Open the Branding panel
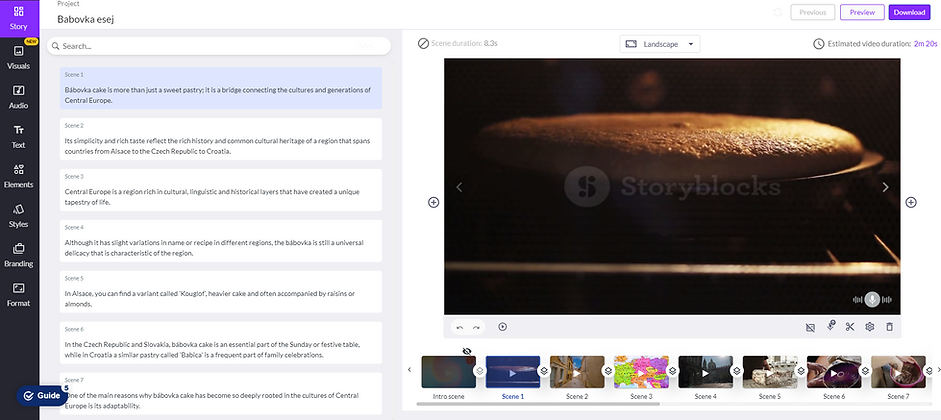The width and height of the screenshot is (941, 420). [x=19, y=256]
